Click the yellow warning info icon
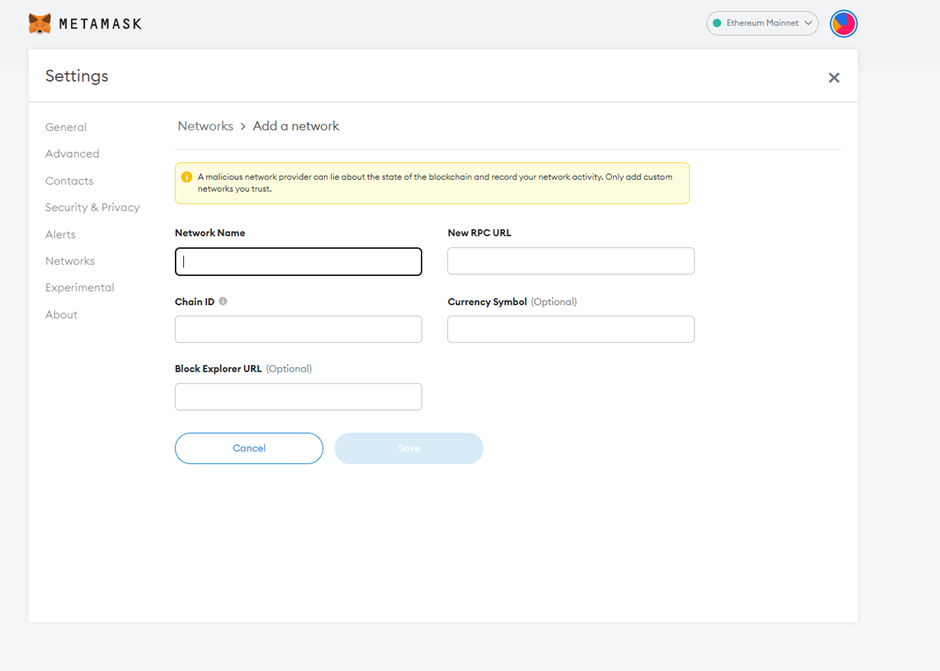This screenshot has height=671, width=940. coord(186,177)
